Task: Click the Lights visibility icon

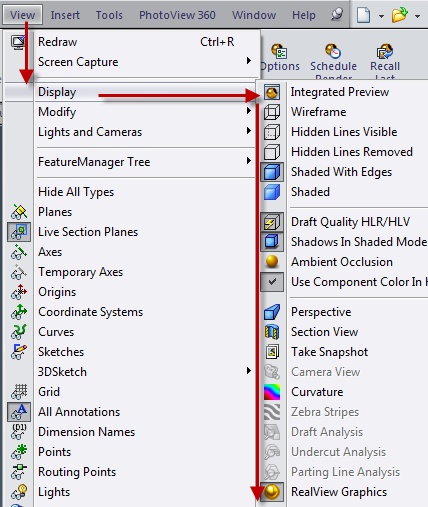Action: (x=19, y=492)
